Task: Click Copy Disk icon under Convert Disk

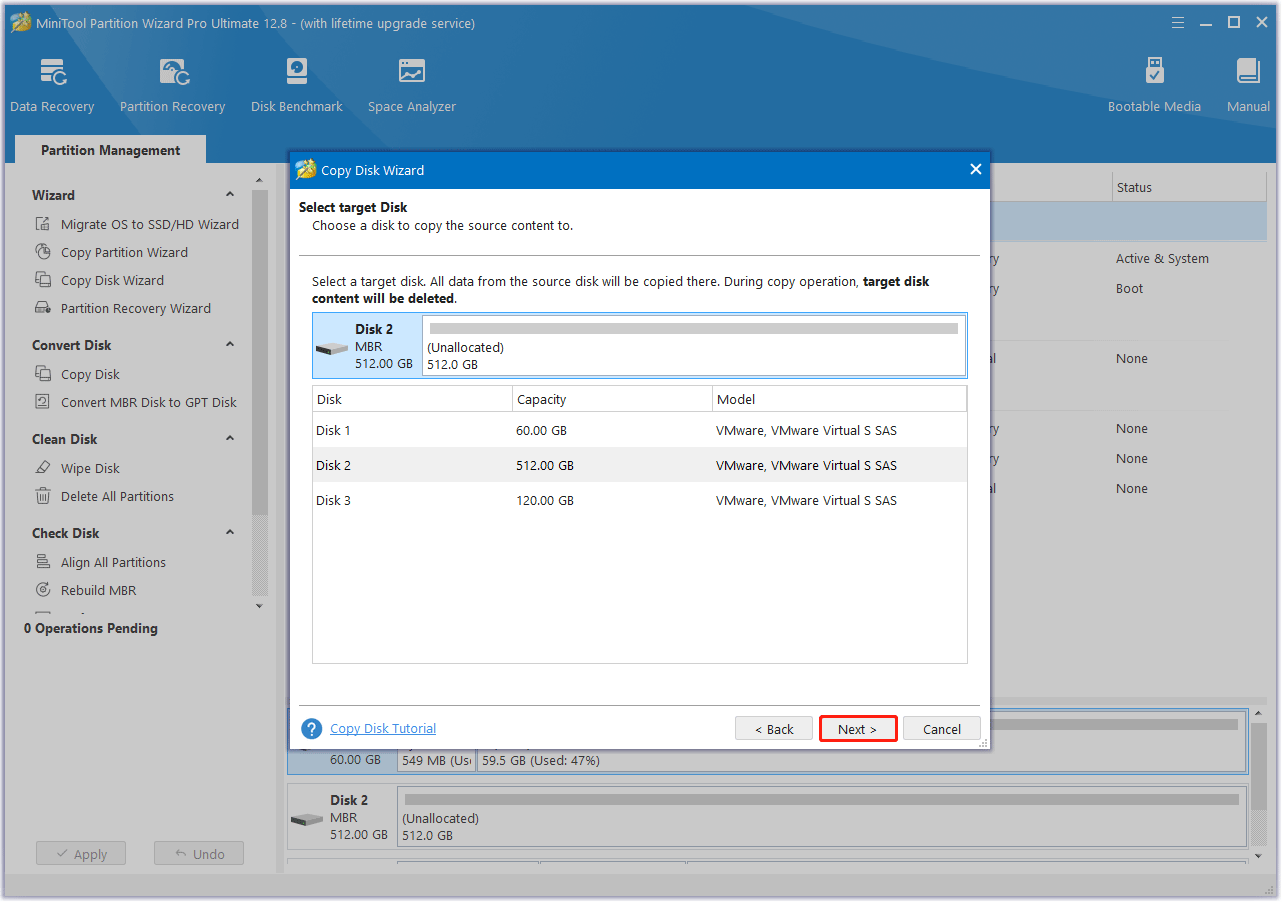Action: [43, 374]
